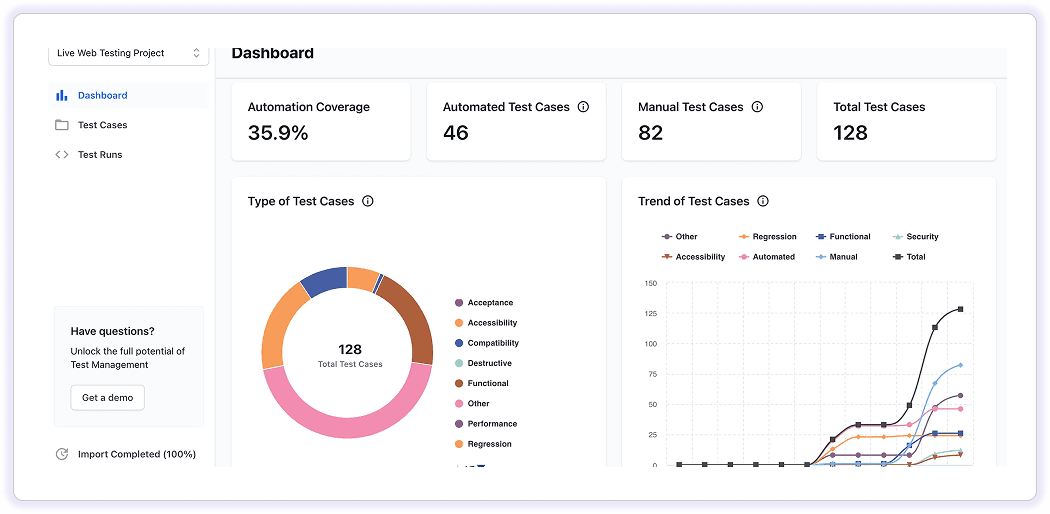Viewport: 1050px width, 514px height.
Task: Click the Automation Coverage 35.9% card
Action: click(321, 121)
